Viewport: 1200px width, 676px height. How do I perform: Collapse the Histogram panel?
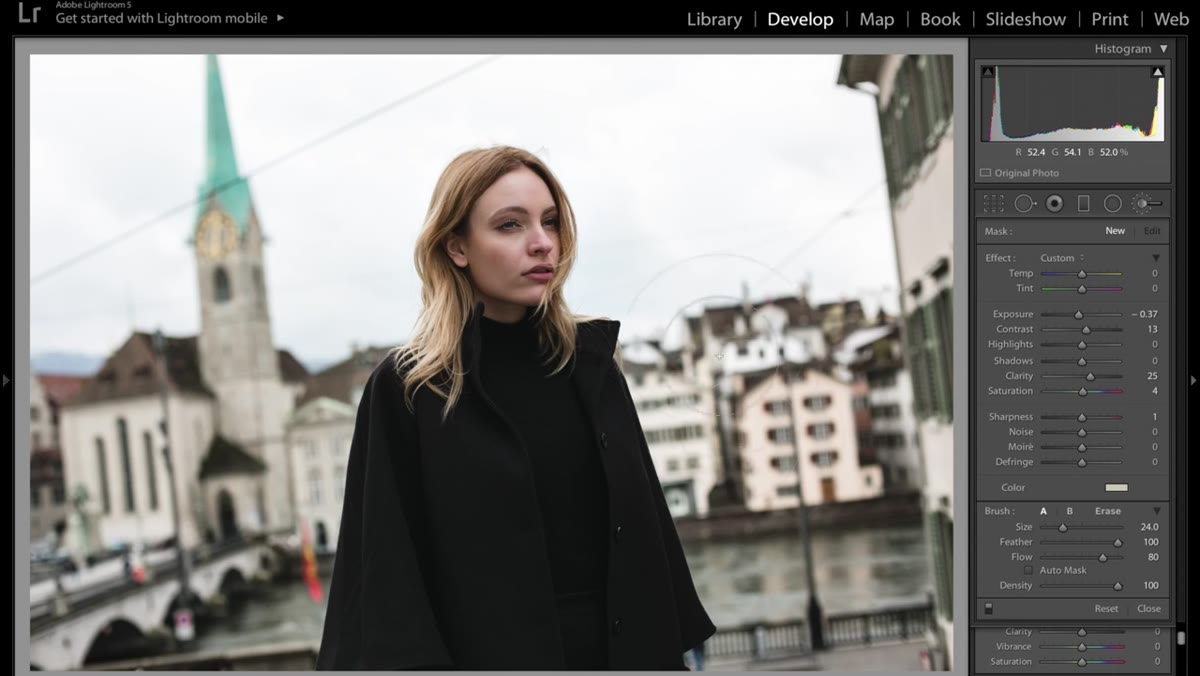pos(1163,49)
